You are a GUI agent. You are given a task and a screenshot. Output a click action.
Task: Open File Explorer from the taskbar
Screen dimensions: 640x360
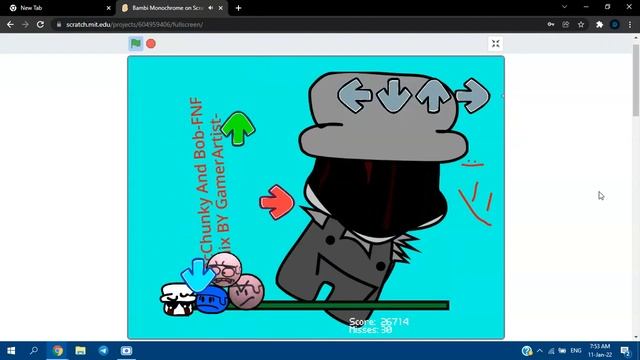click(x=80, y=351)
